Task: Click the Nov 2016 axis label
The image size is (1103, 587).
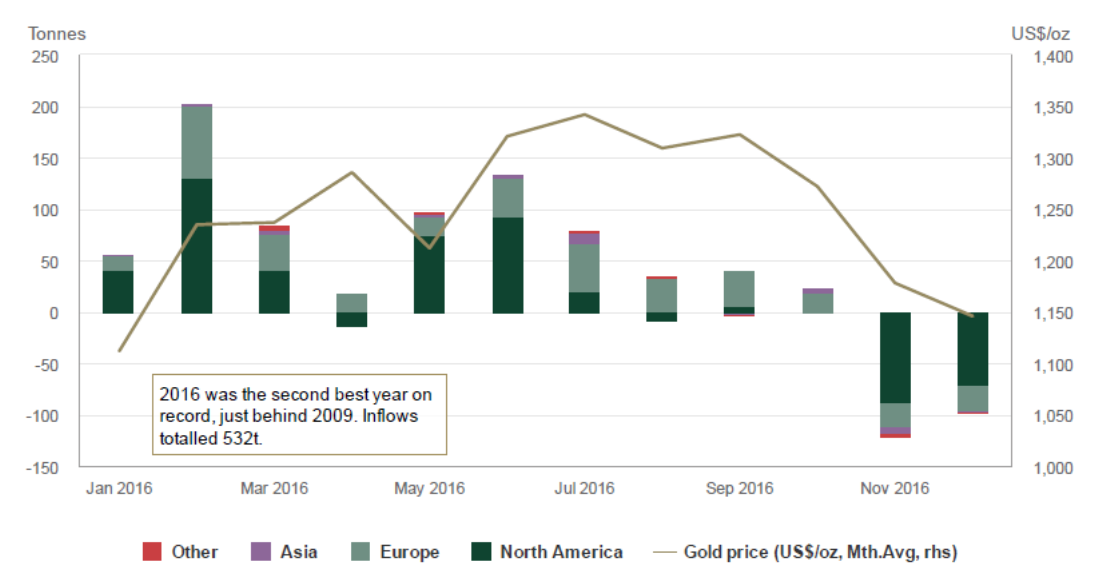Action: point(895,489)
